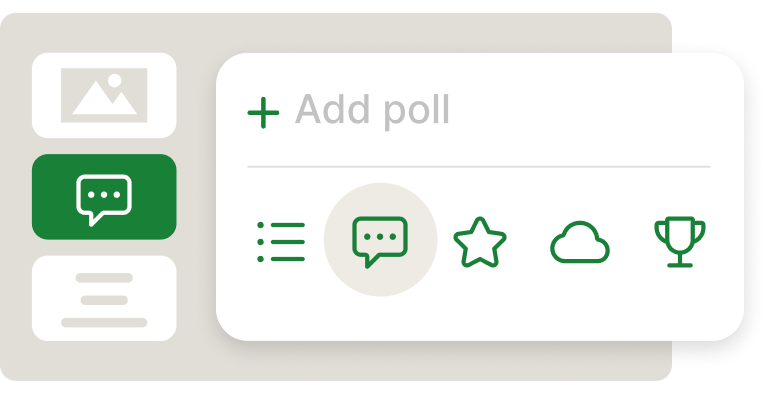768x393 pixels.
Task: Click the three dots in the highlighted poll bubble
Action: point(380,237)
